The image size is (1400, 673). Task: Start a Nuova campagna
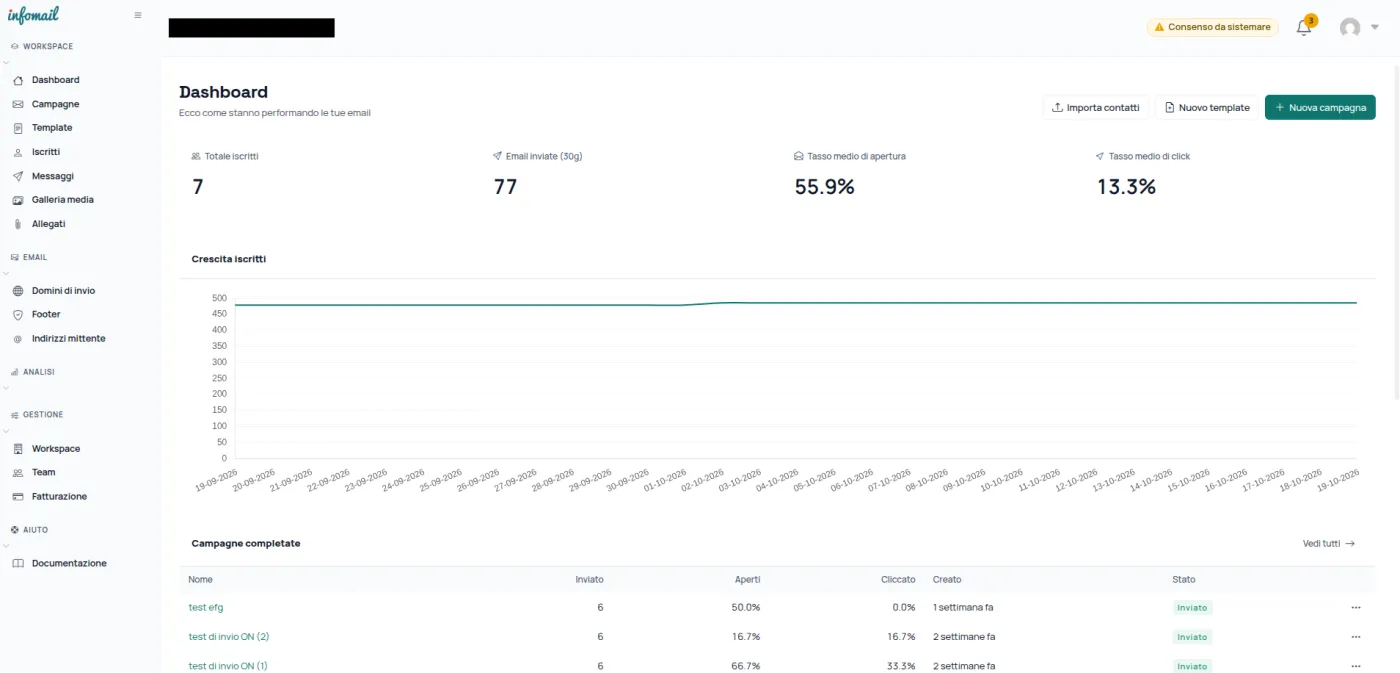click(1320, 107)
